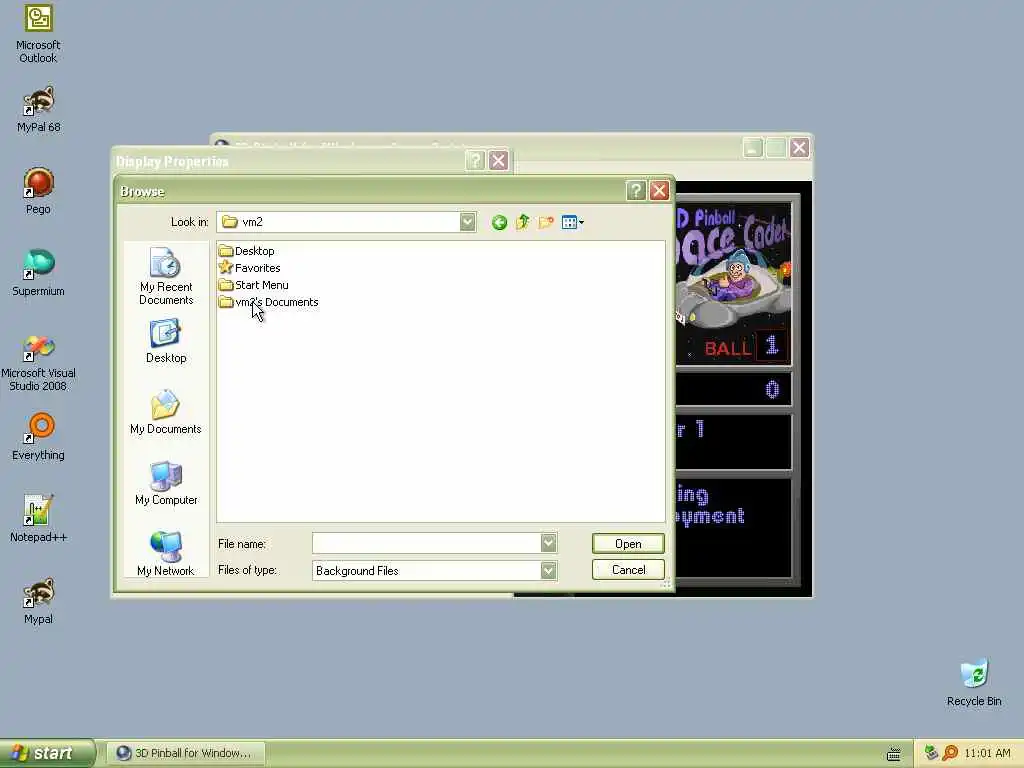This screenshot has width=1024, height=768.
Task: Switch to 3D Pinball taskbar button
Action: (185, 753)
